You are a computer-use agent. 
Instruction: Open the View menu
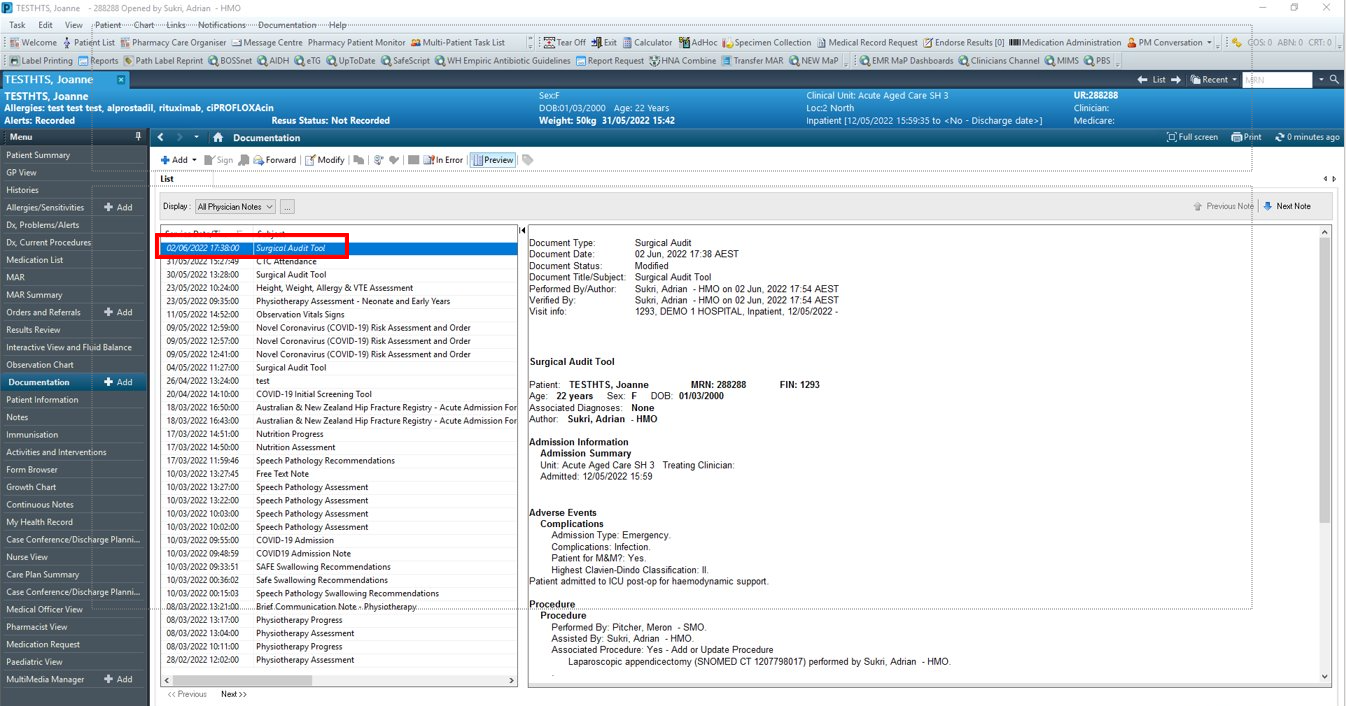click(x=74, y=25)
